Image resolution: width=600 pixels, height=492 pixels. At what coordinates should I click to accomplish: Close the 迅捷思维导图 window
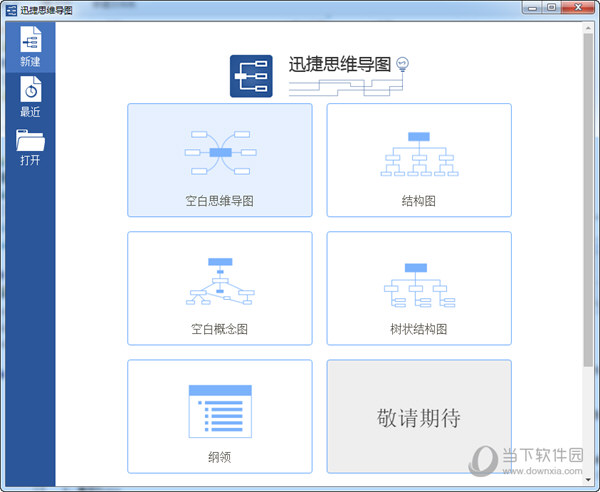(x=578, y=8)
